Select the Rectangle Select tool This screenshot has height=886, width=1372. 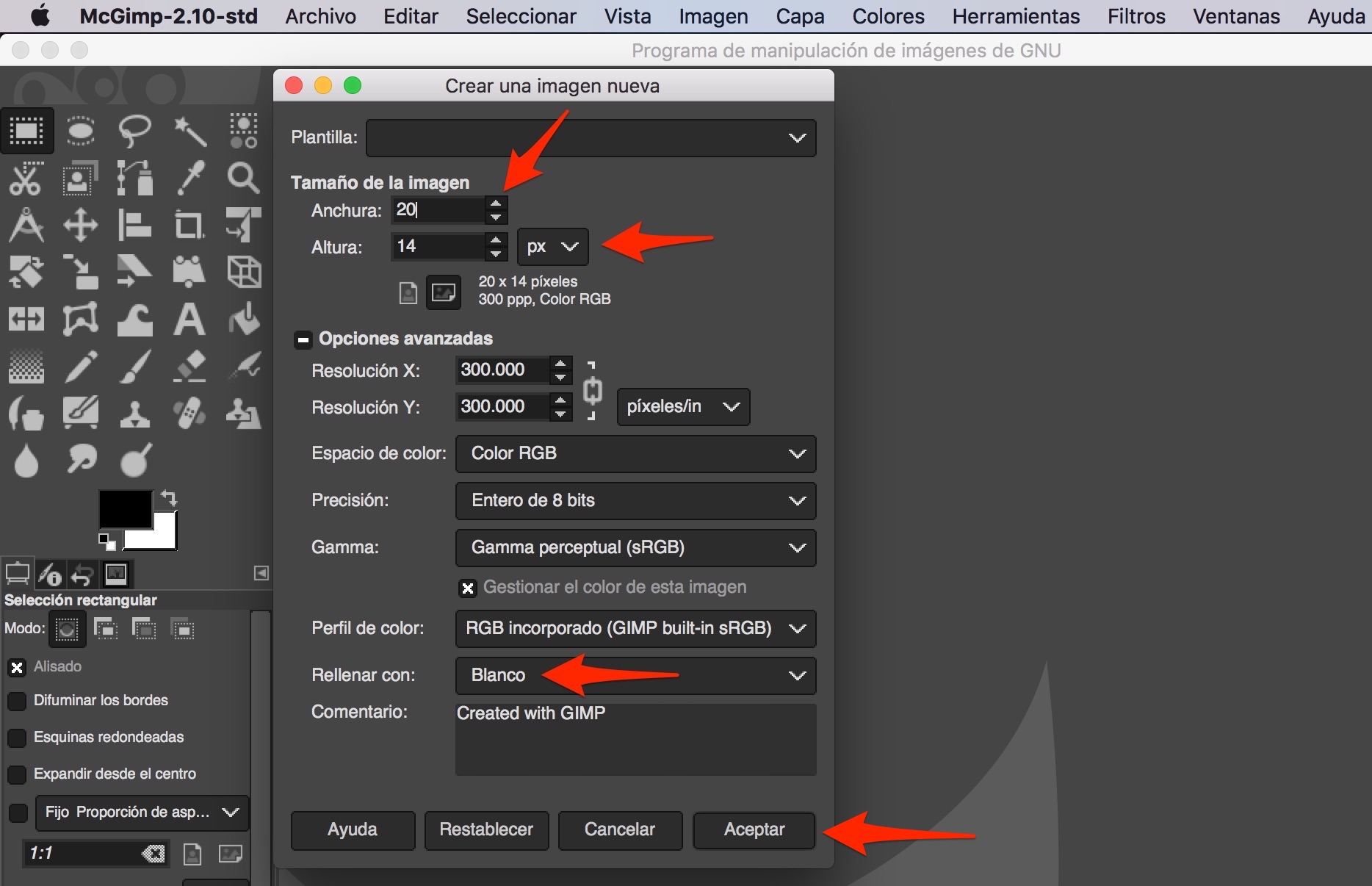coord(26,132)
